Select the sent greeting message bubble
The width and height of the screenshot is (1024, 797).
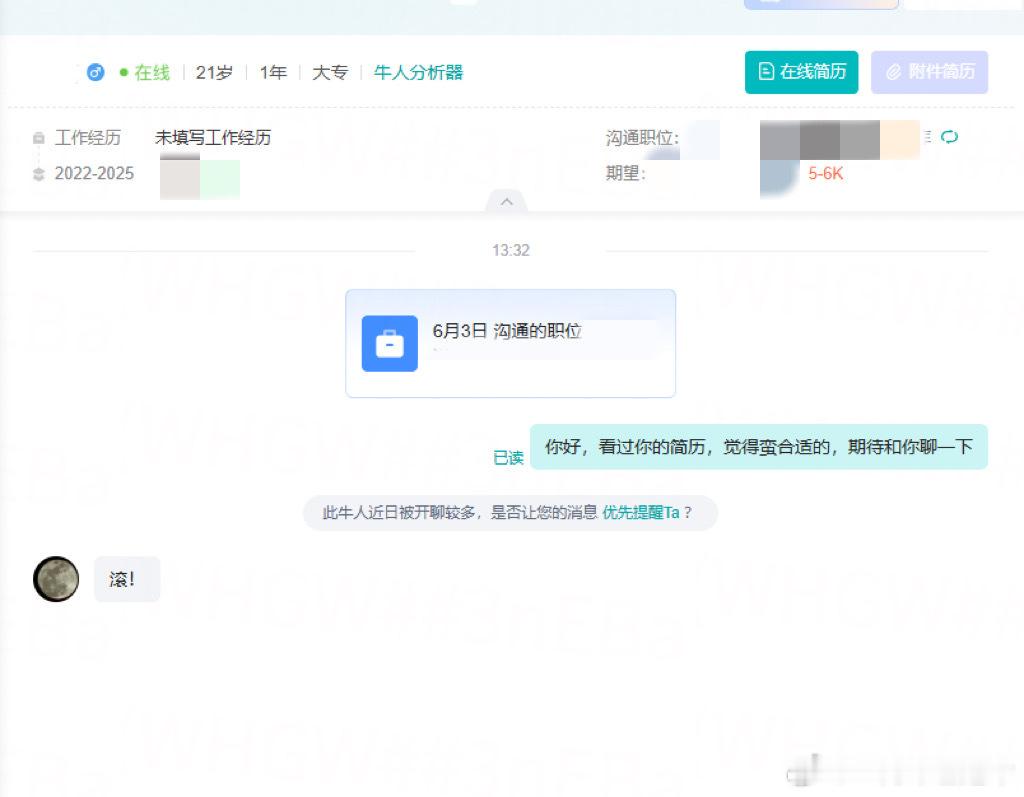(x=759, y=447)
